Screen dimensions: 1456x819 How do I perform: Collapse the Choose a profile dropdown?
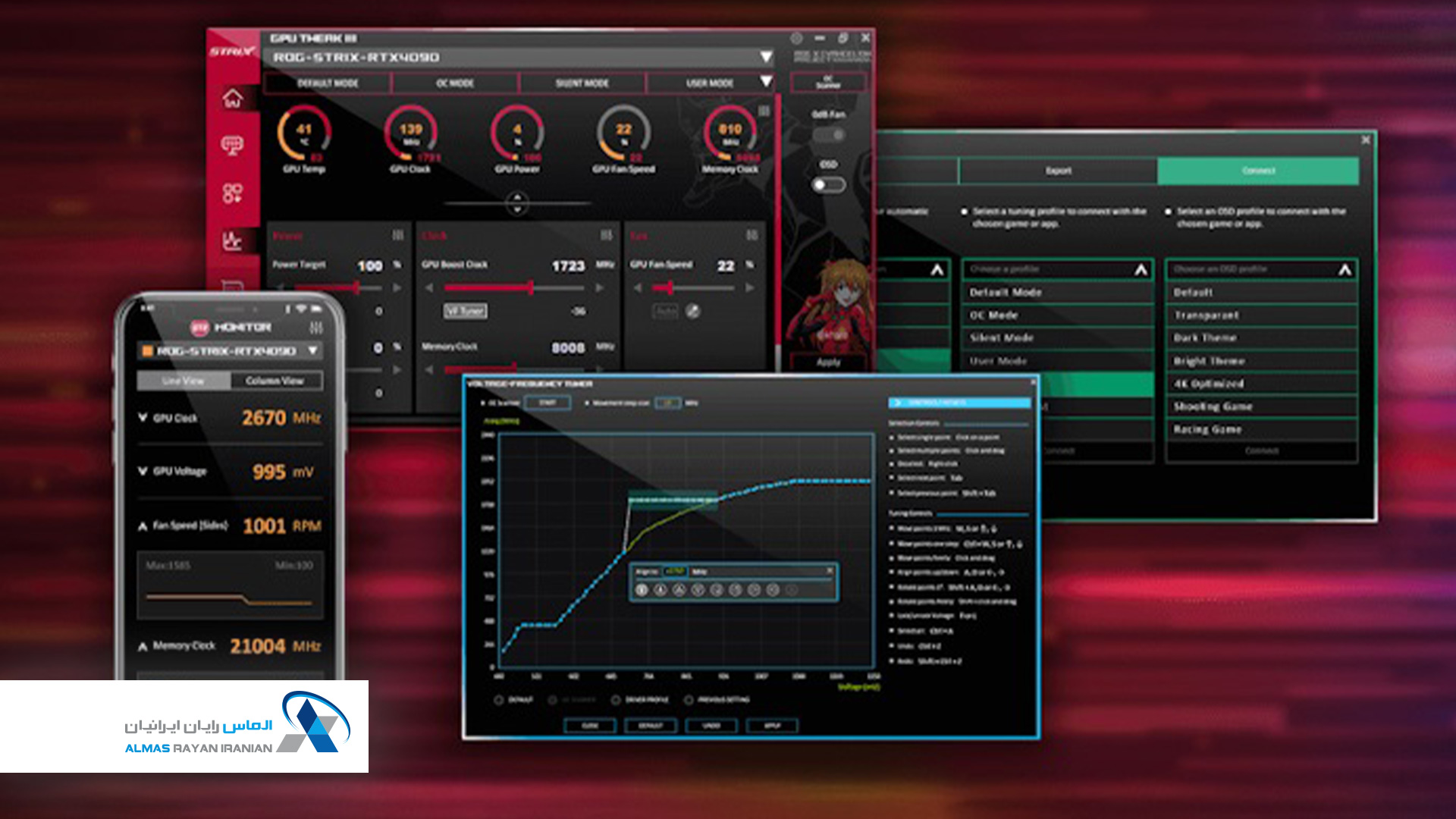click(x=1141, y=269)
